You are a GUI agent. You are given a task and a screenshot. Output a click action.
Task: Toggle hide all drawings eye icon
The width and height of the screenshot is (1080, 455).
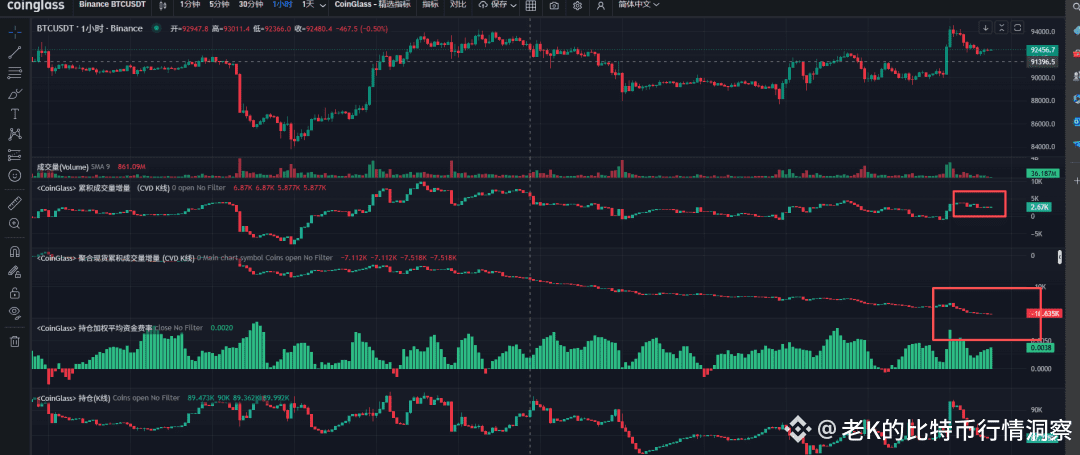[x=14, y=313]
